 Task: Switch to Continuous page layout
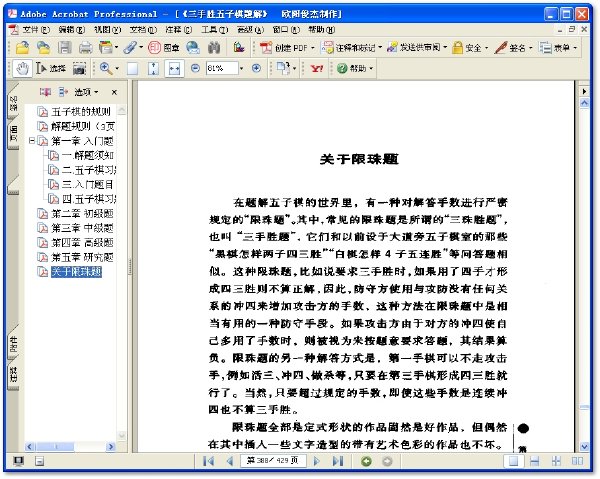point(535,461)
